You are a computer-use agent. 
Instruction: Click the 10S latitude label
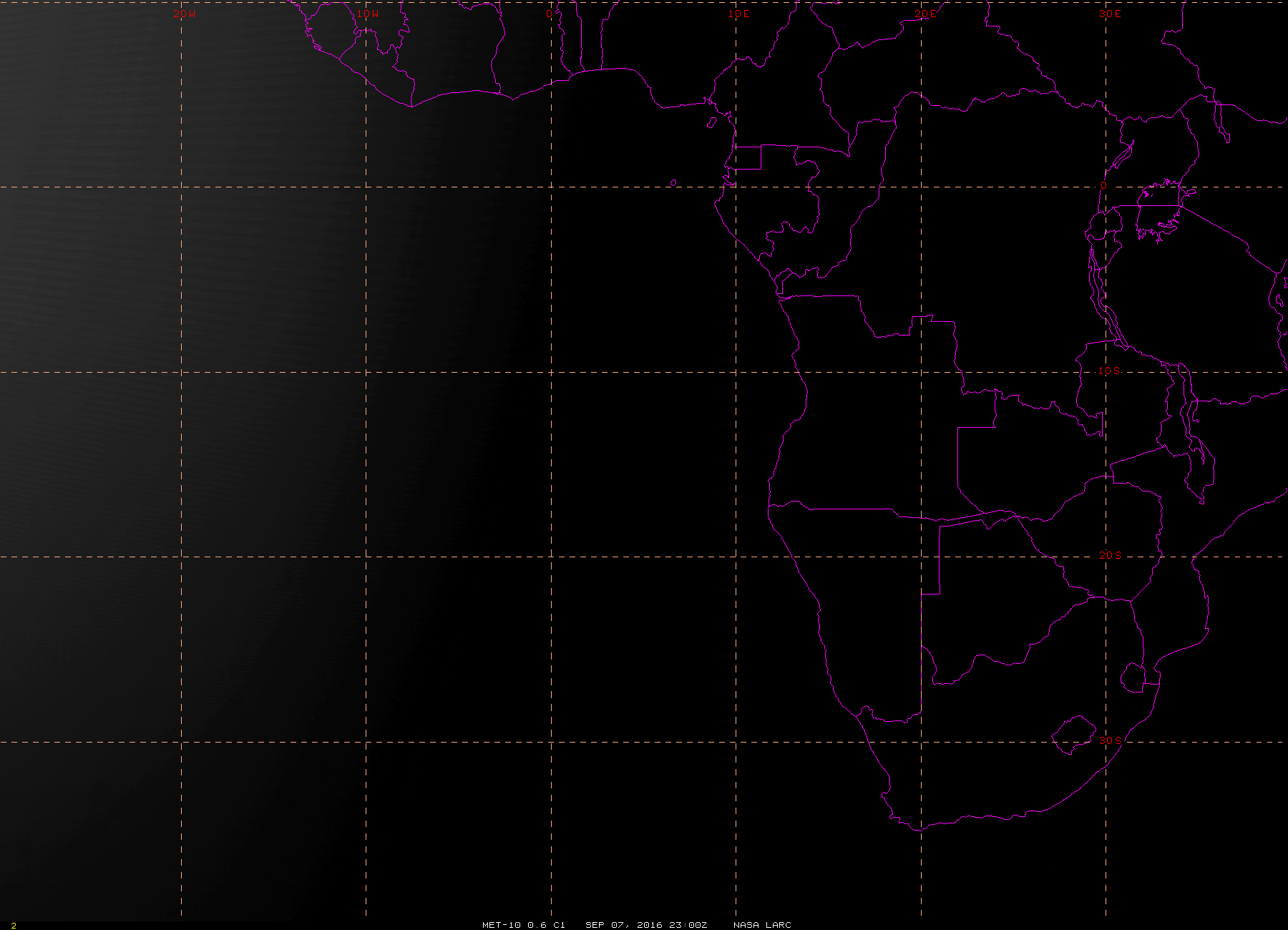point(1110,371)
